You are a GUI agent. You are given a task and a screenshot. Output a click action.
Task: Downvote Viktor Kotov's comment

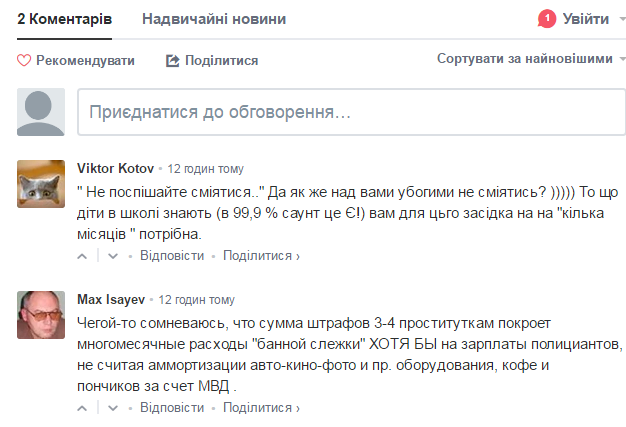click(x=113, y=256)
